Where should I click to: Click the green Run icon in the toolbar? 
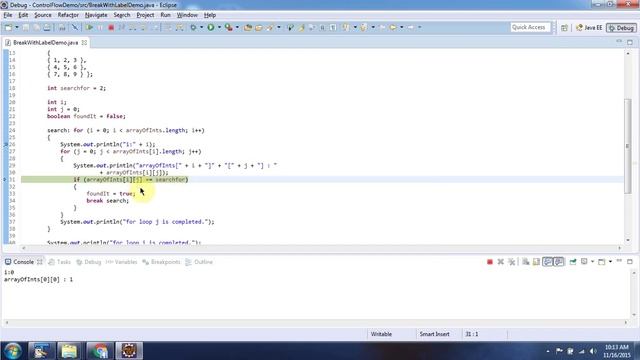[211, 27]
